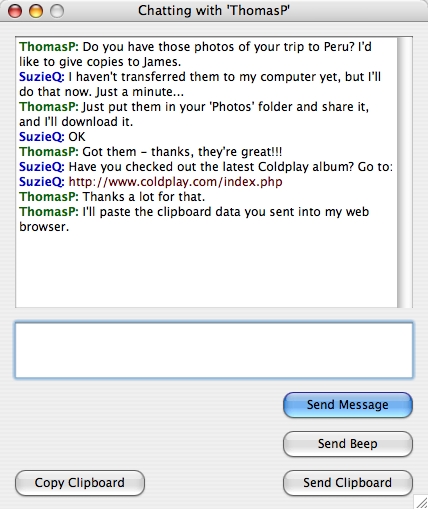Click the 'Just put them in Photos folder' message
This screenshot has width=428, height=509.
(194, 114)
